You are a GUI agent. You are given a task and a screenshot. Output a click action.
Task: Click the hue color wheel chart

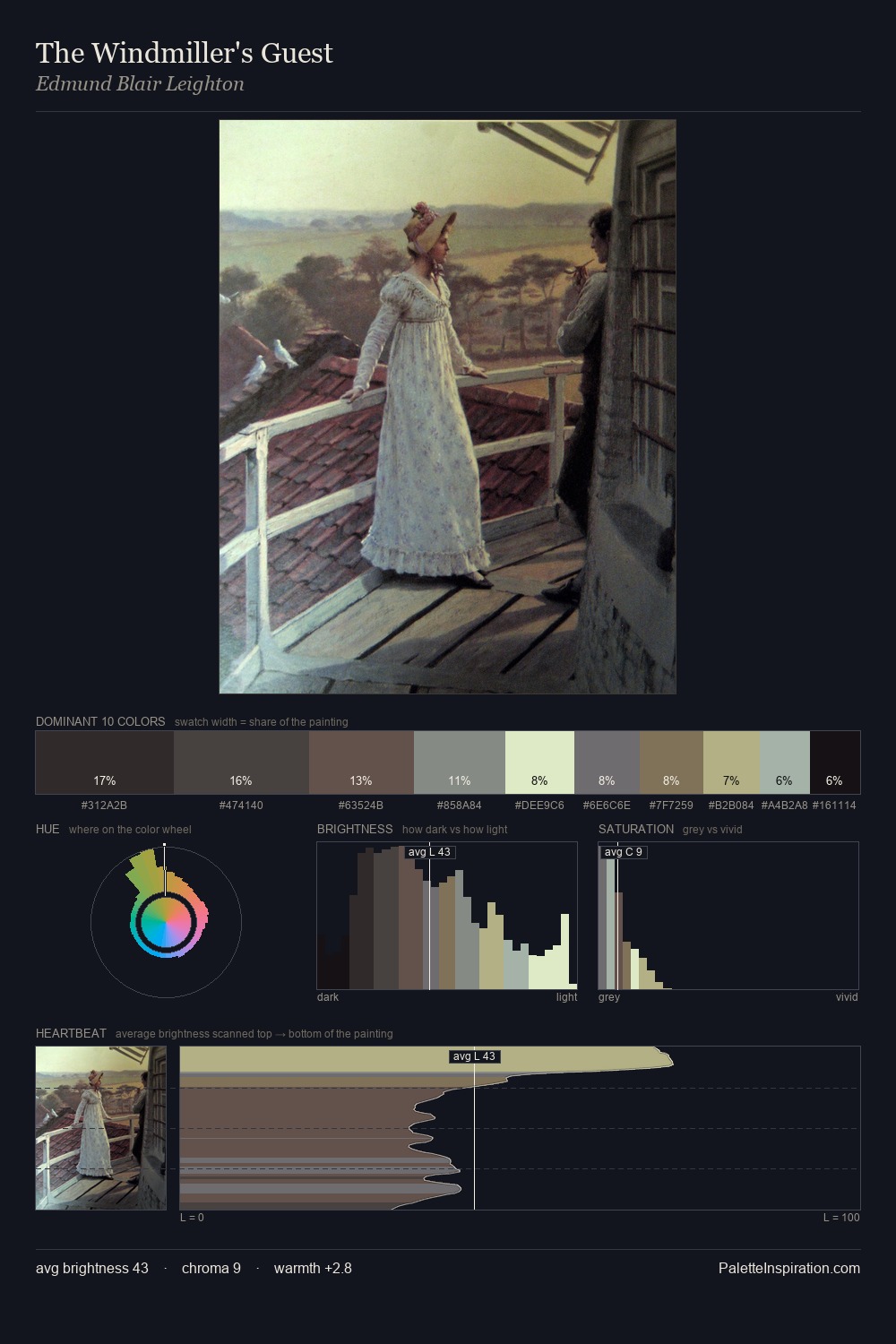166,922
